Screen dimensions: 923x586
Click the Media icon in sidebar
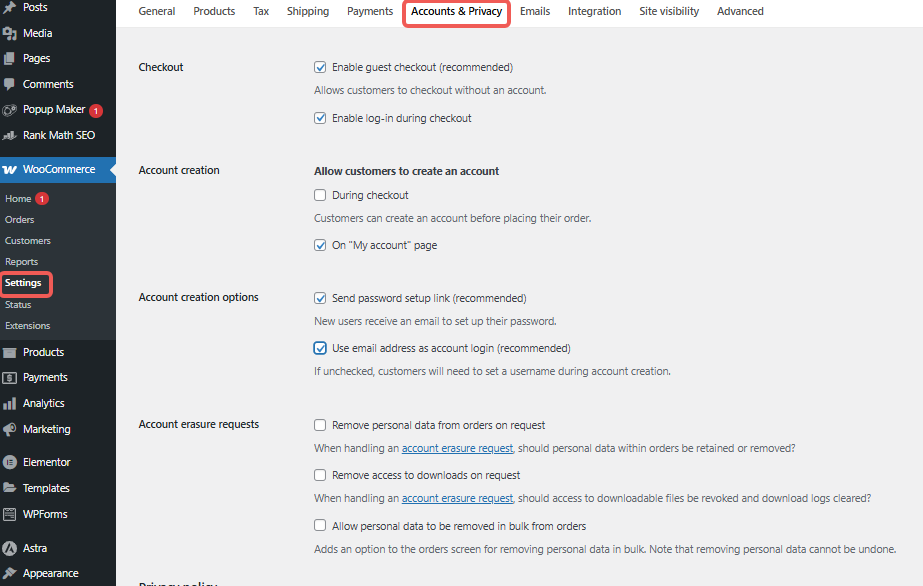click(10, 33)
